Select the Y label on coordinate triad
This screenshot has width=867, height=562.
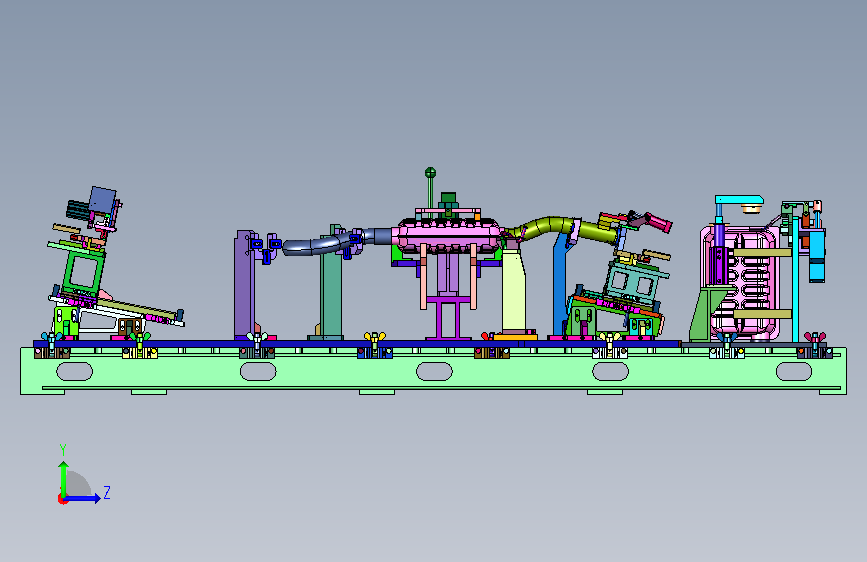coord(63,449)
